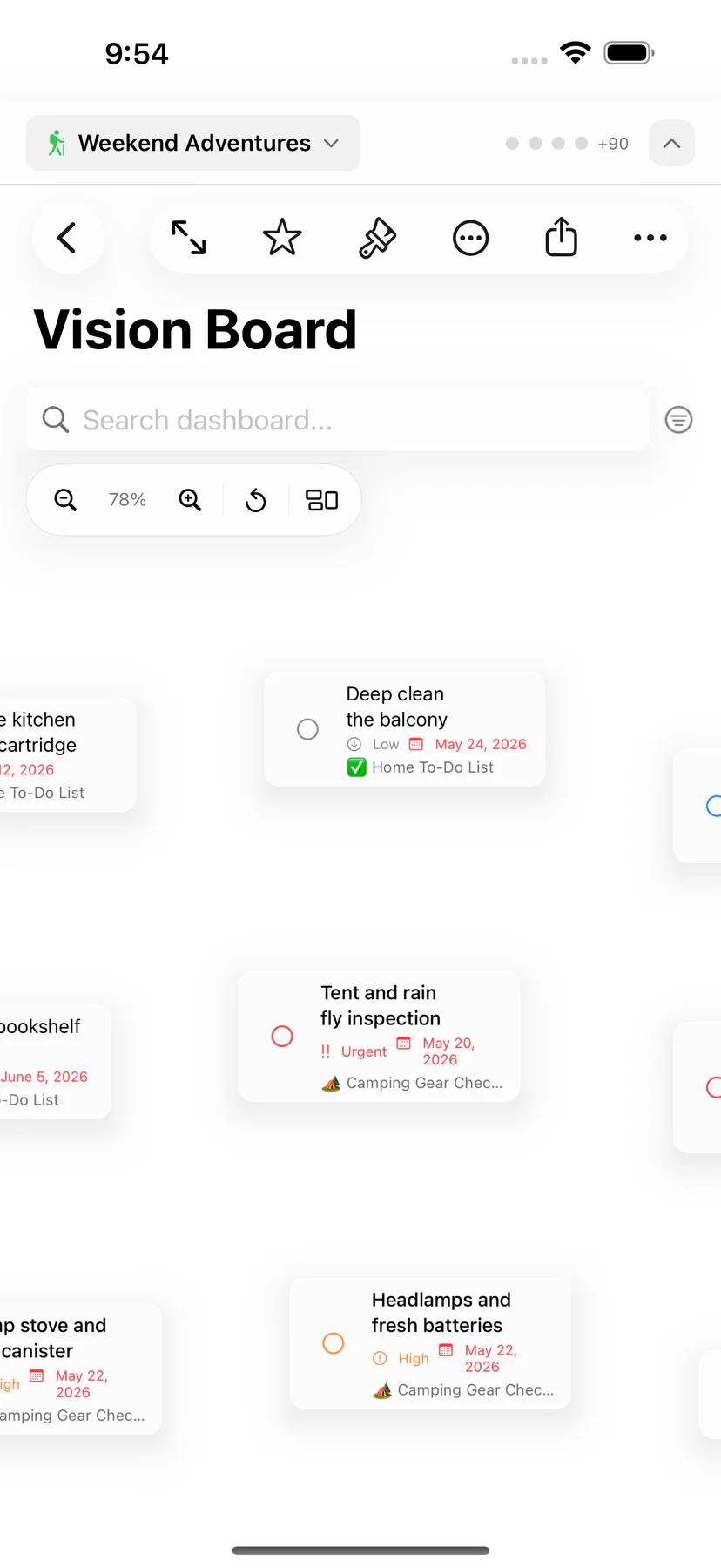Open the kitchen cartridge task card
The height and width of the screenshot is (1568, 721).
point(68,754)
